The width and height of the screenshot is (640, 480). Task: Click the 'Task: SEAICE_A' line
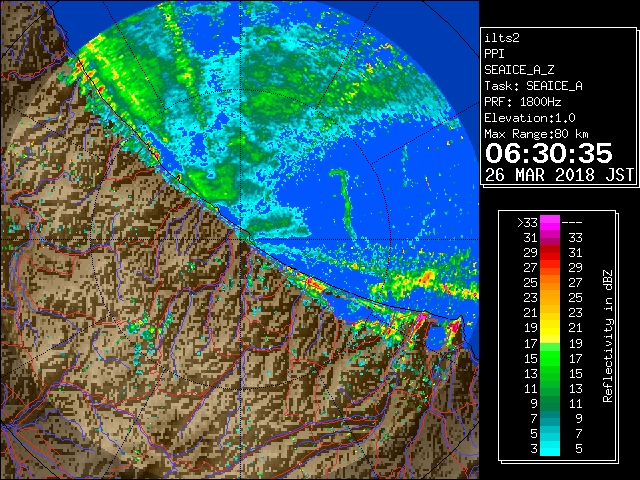point(533,86)
